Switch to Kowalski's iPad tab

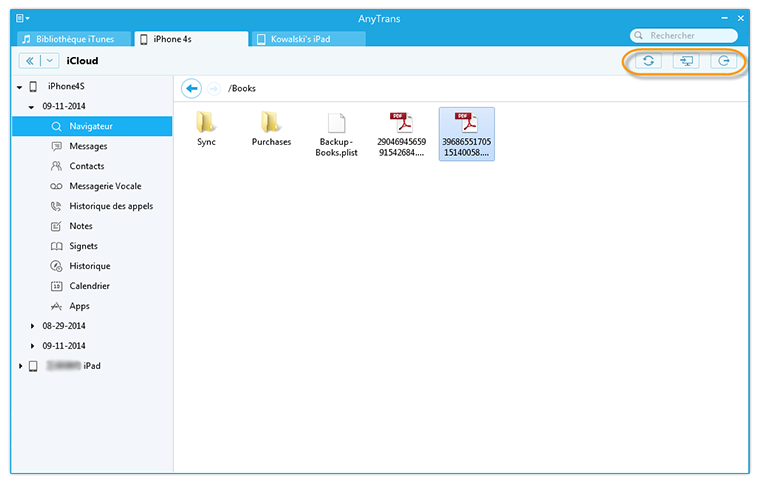309,39
